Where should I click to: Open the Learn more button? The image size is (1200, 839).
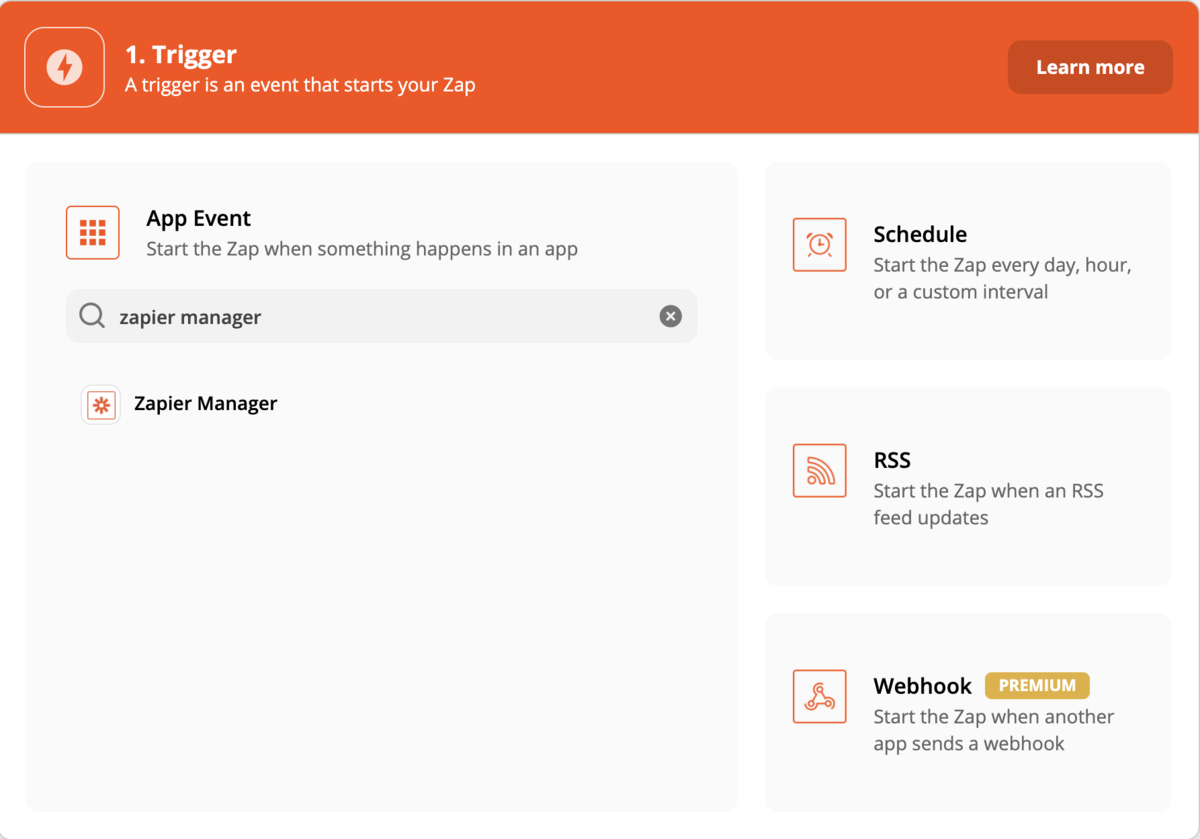1090,67
